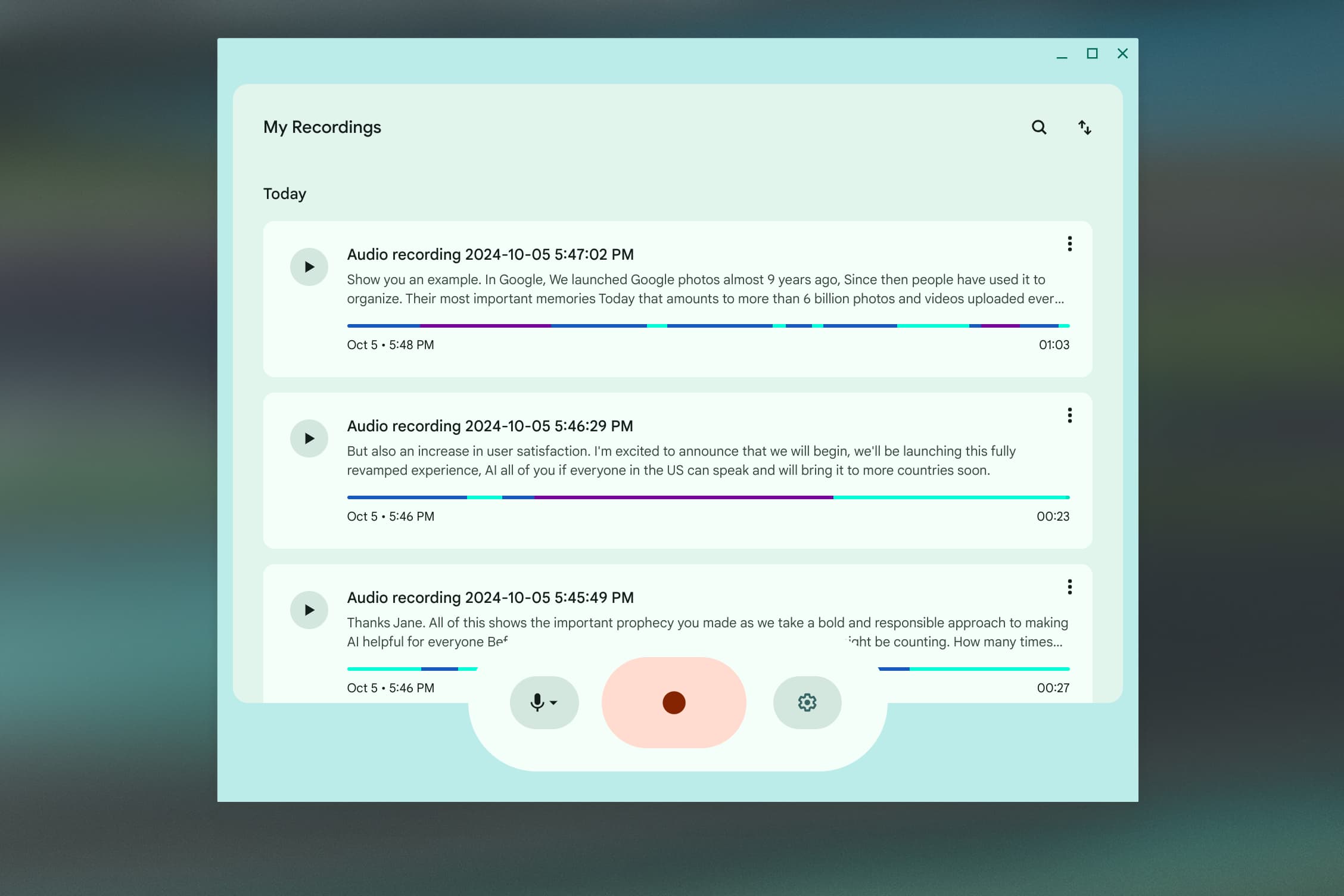Expand the microphone selection dropdown
The height and width of the screenshot is (896, 1344).
553,704
